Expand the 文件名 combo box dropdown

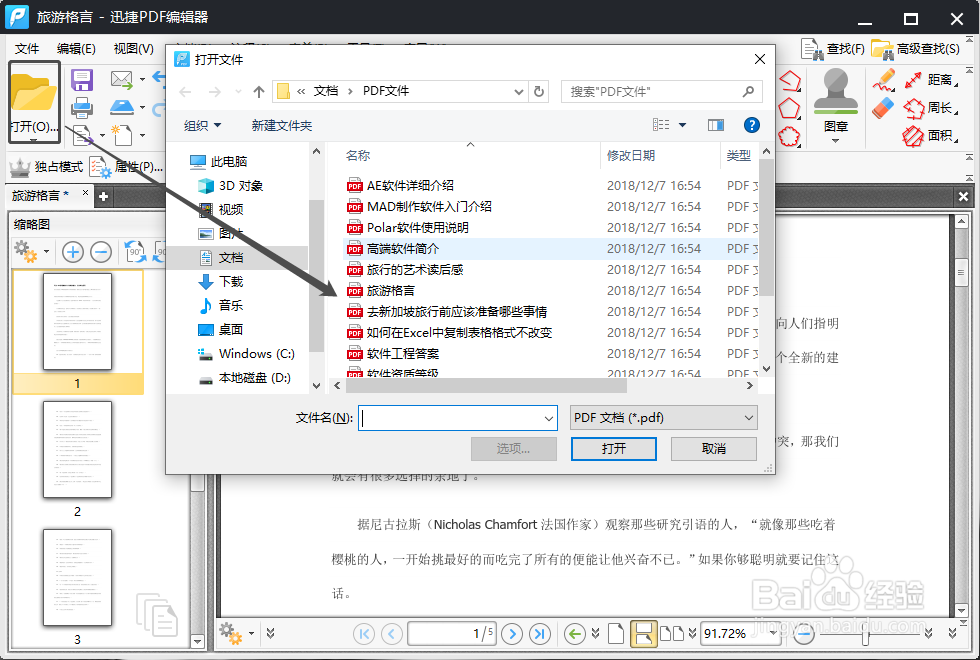(548, 418)
